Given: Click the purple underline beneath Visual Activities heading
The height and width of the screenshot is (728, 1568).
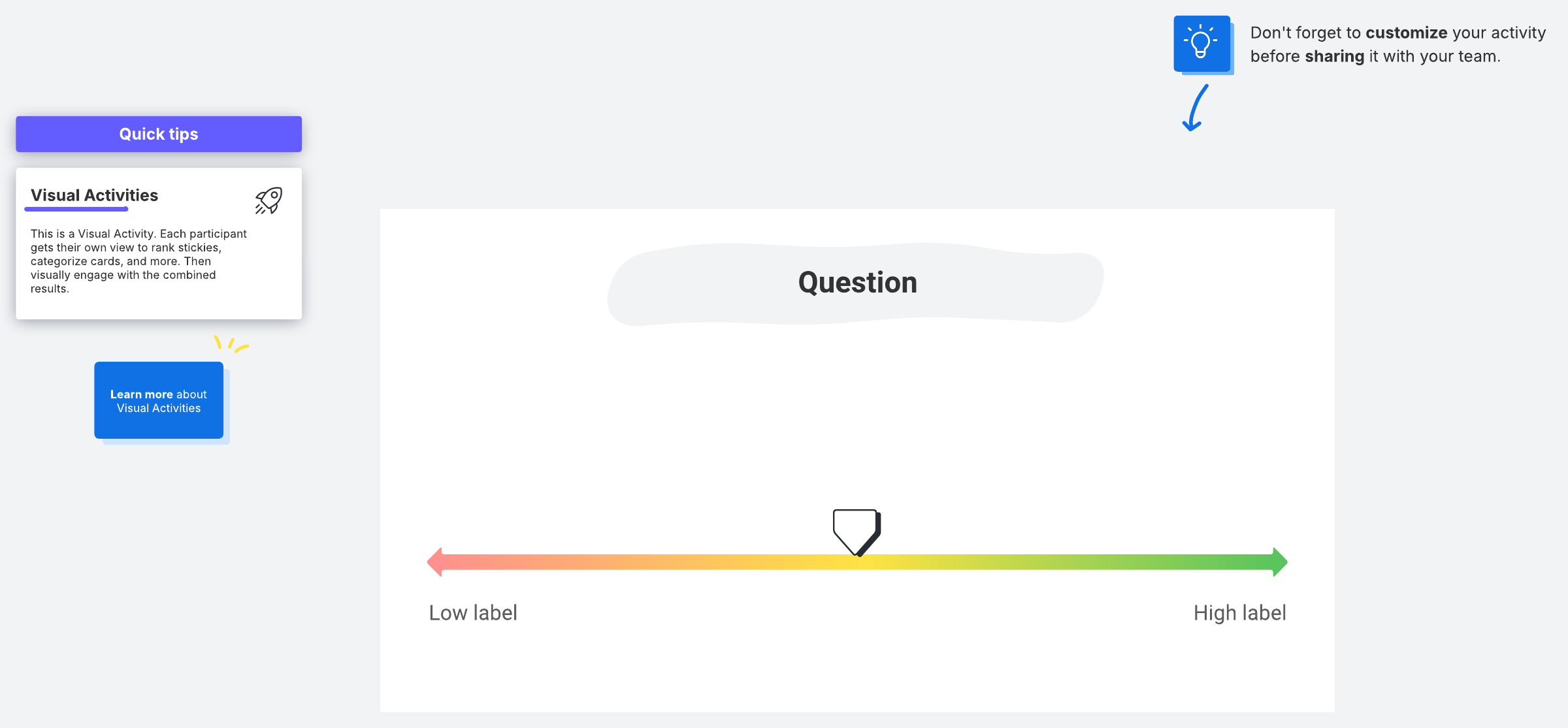Looking at the screenshot, I should 76,210.
